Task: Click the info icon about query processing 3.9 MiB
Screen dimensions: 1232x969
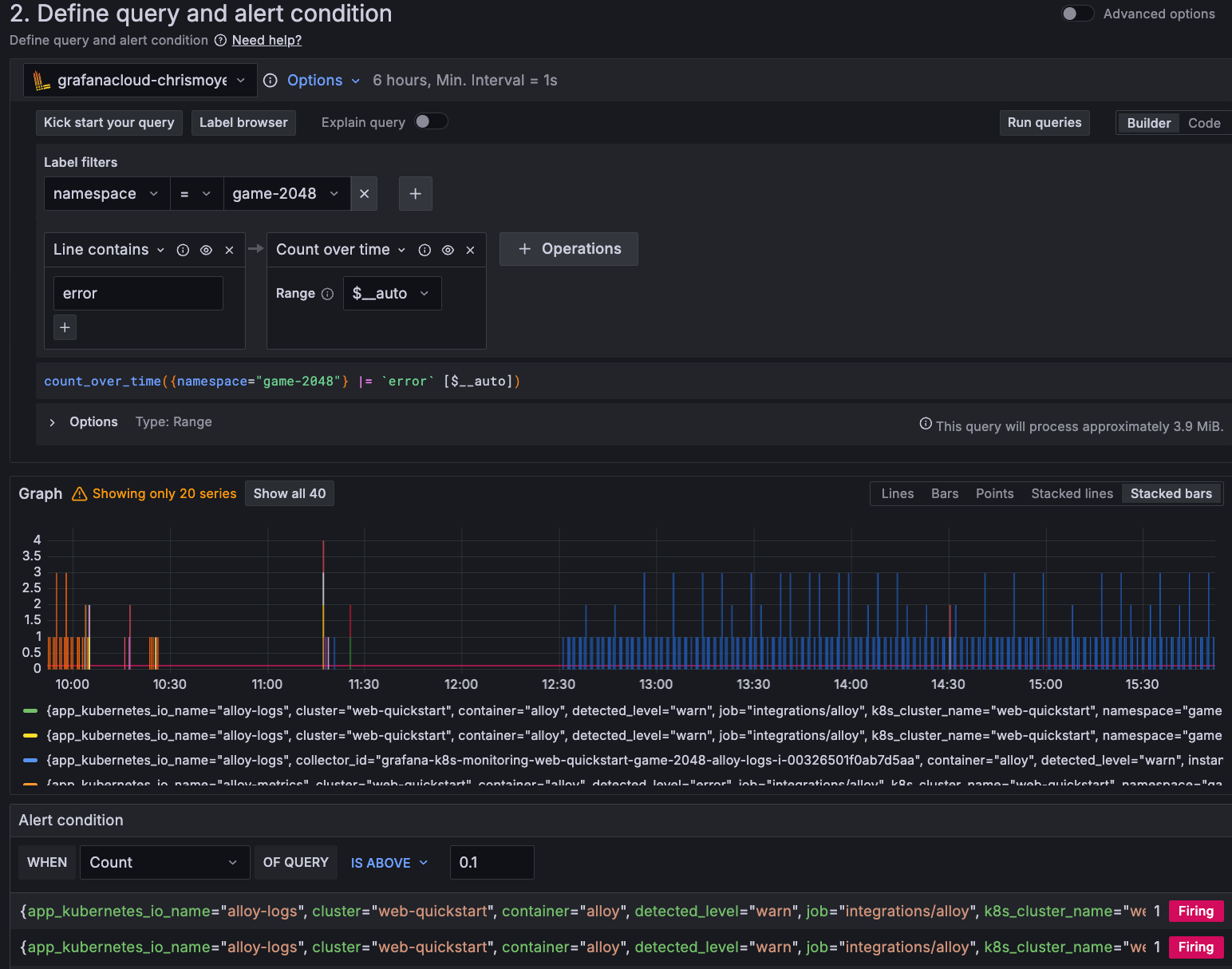Action: coord(926,424)
